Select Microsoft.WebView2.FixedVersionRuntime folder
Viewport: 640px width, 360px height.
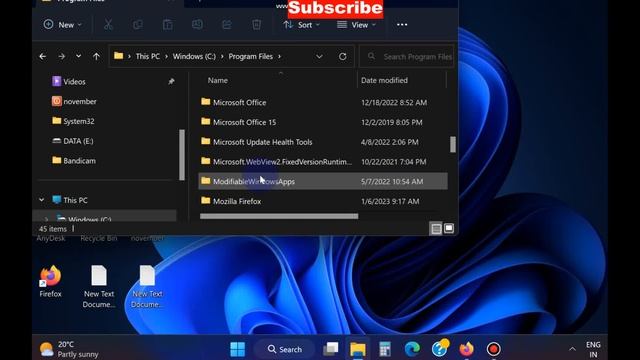[x=322, y=162]
